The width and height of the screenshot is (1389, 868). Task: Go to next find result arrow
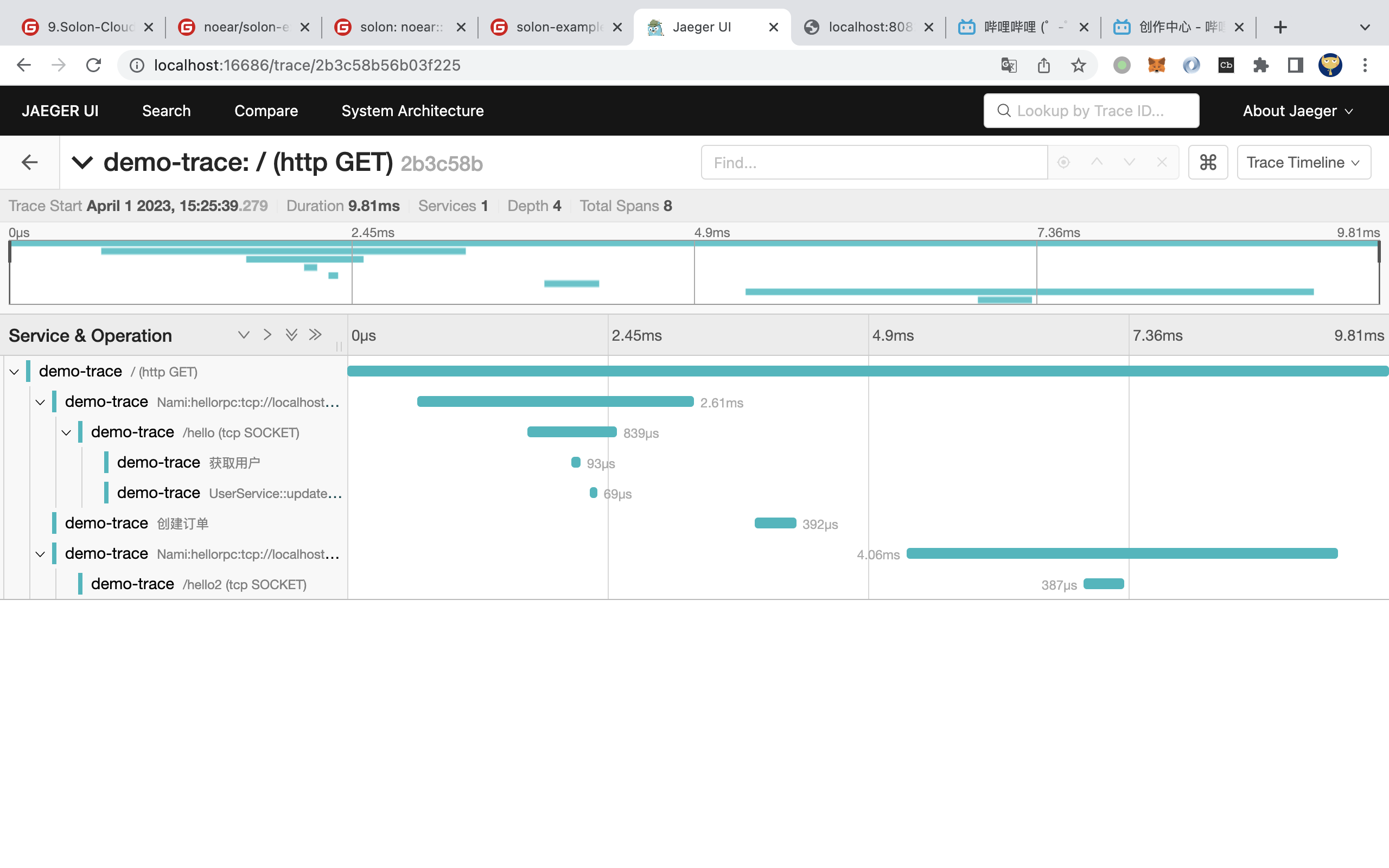pyautogui.click(x=1129, y=162)
